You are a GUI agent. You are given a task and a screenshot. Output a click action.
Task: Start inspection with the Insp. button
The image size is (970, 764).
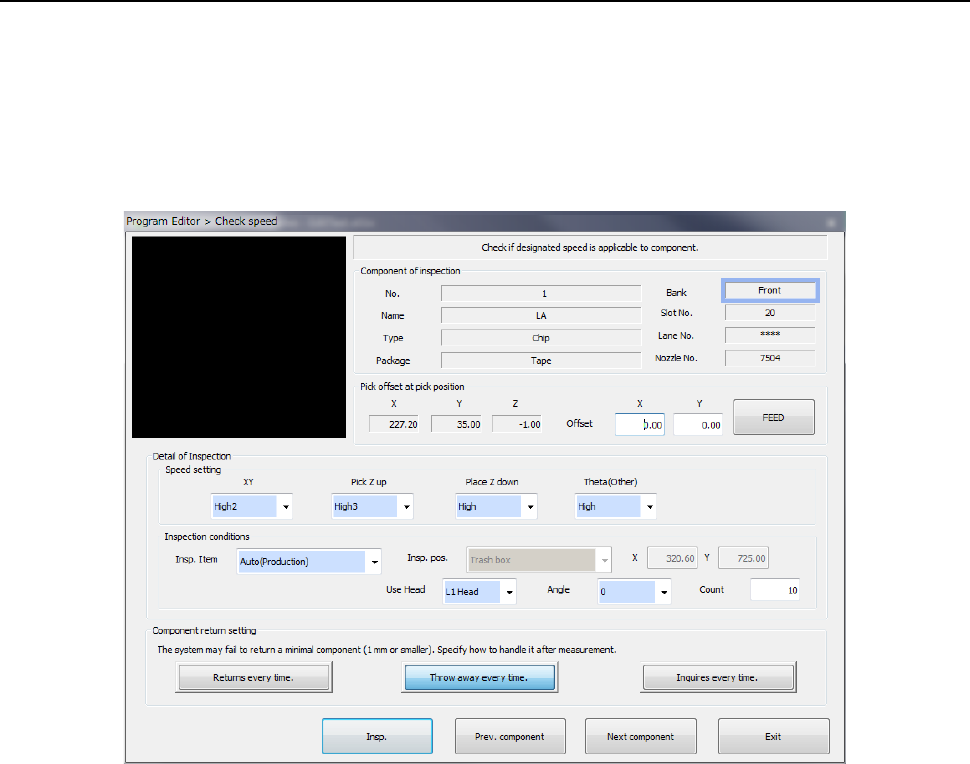coord(377,736)
